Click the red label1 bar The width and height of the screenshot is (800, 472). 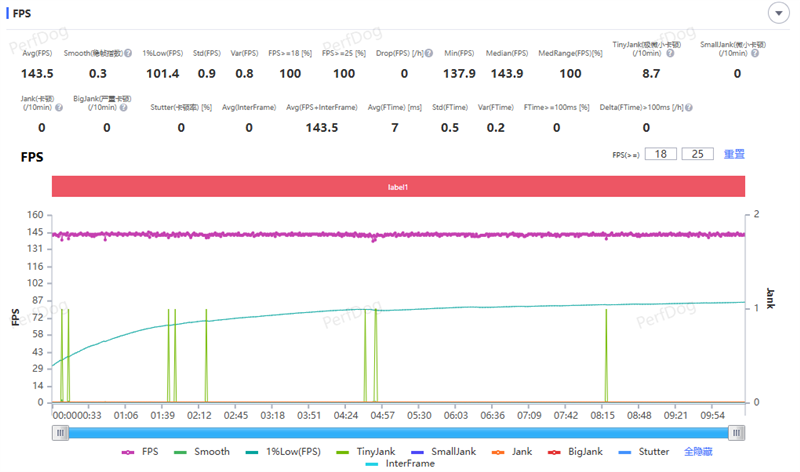[x=398, y=186]
